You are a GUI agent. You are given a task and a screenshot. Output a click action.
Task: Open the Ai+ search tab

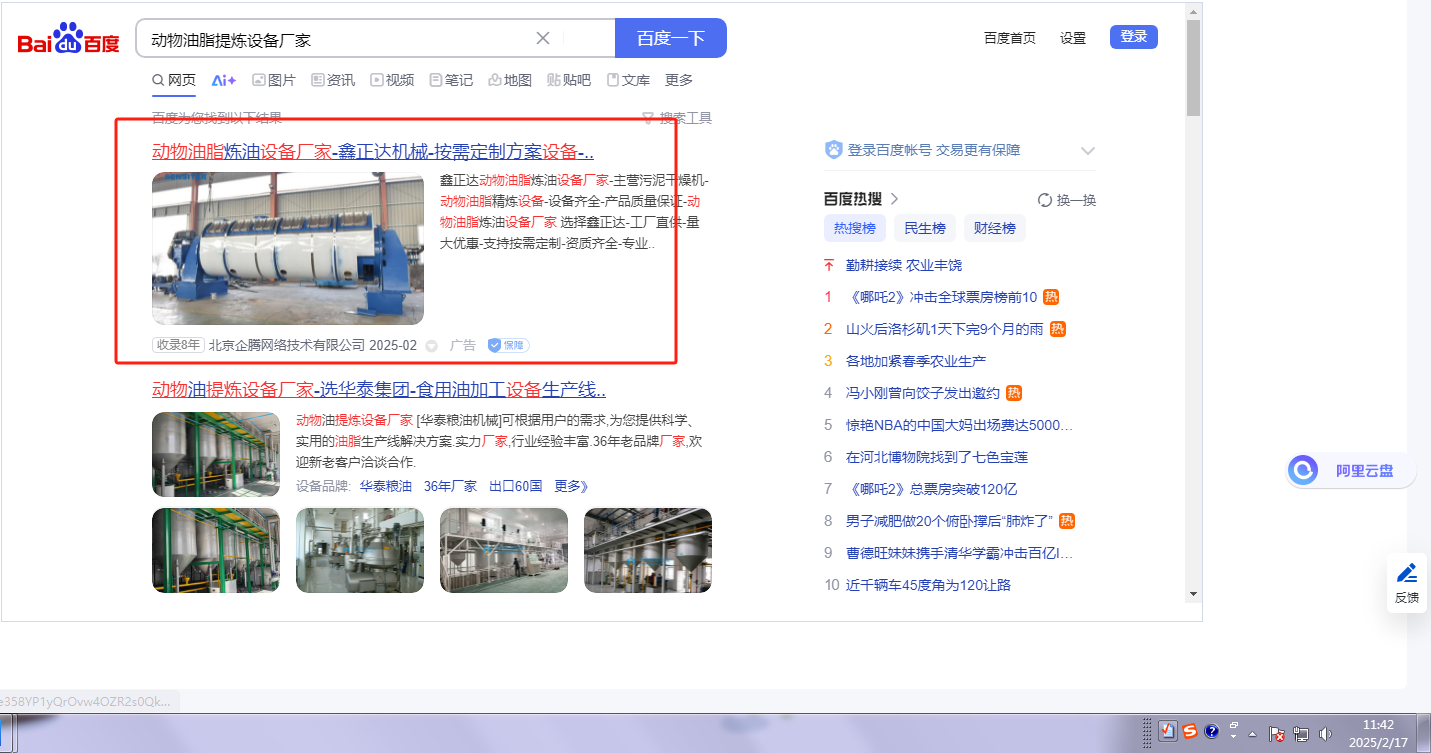223,80
